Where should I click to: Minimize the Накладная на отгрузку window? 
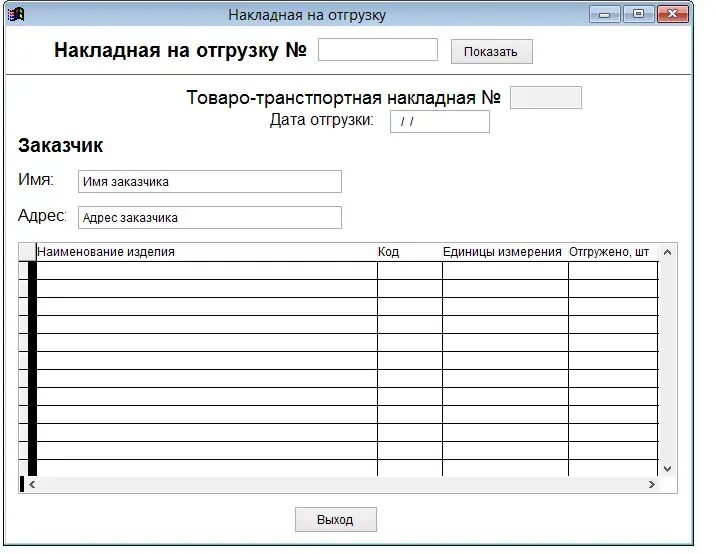[605, 15]
